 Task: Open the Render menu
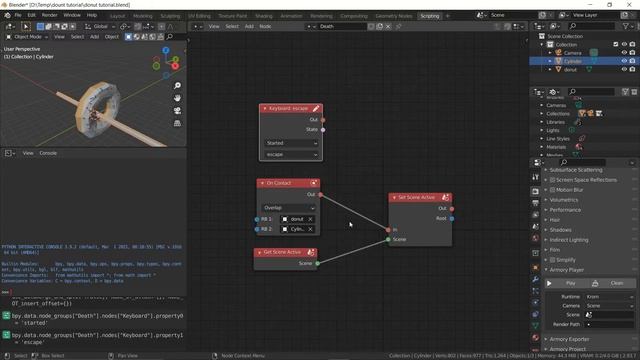[49, 15]
